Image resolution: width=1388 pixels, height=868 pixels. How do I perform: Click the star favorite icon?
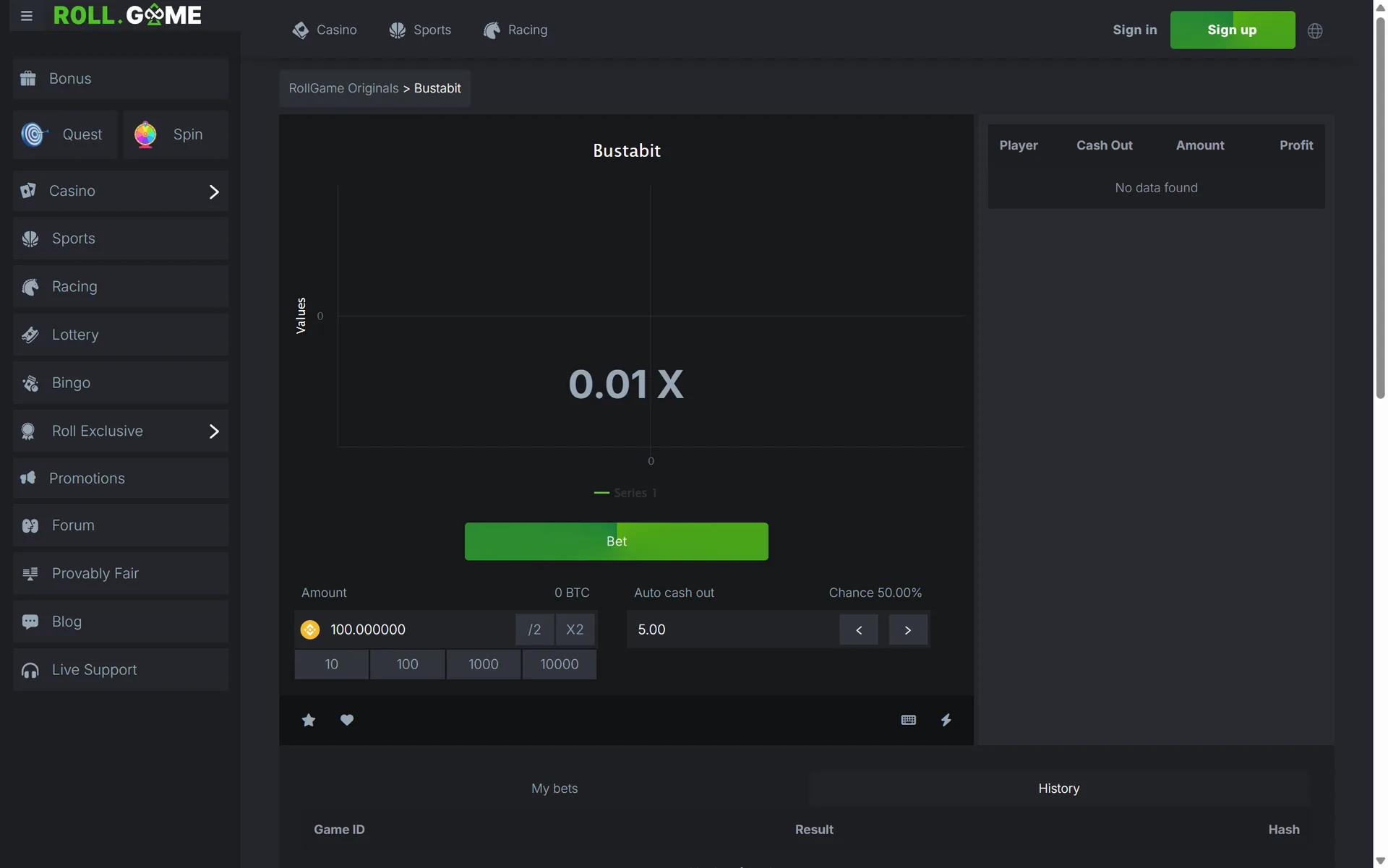[309, 720]
